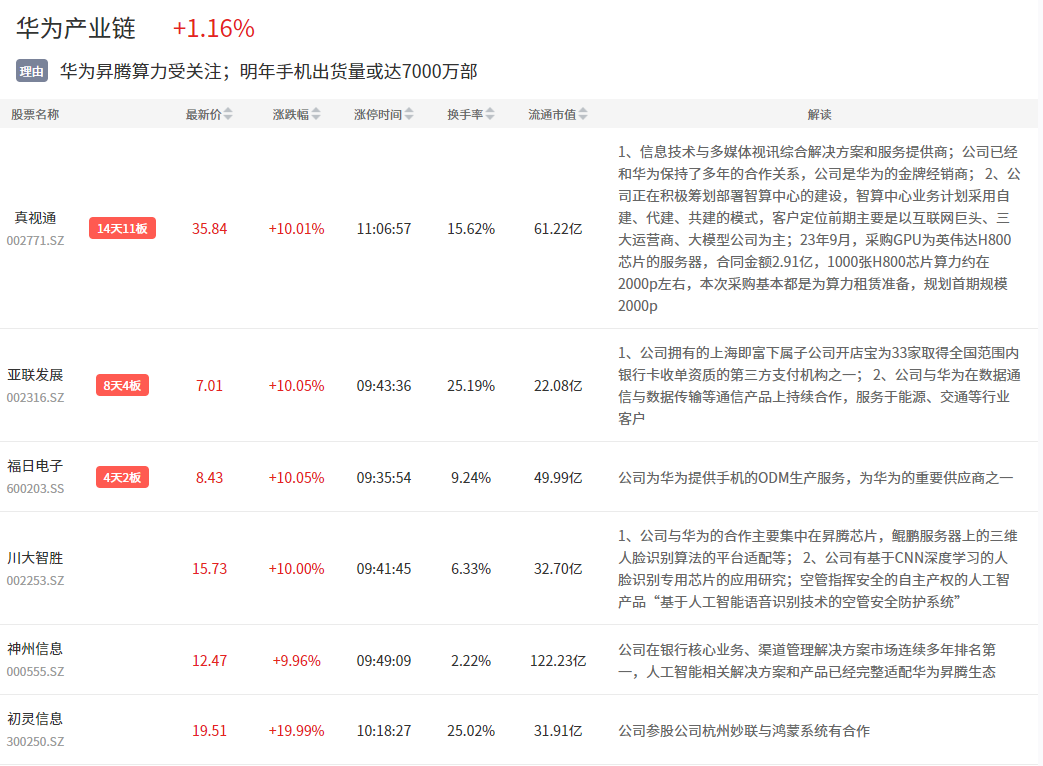Open stock 福日电子
This screenshot has width=1043, height=766.
(x=35, y=465)
